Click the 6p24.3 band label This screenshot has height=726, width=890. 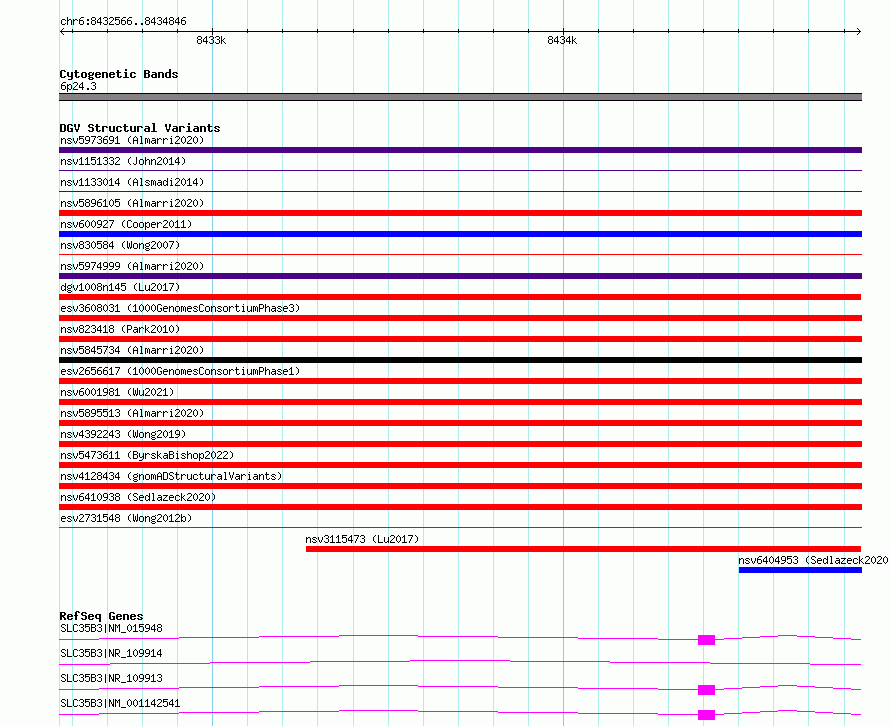click(x=78, y=86)
